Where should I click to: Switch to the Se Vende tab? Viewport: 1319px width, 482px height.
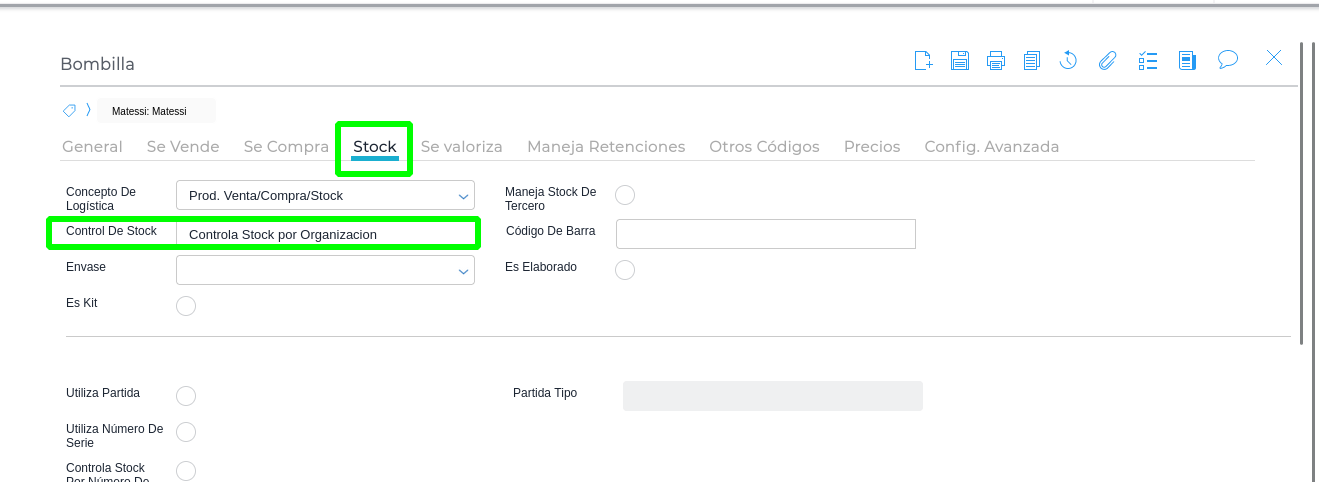click(183, 147)
